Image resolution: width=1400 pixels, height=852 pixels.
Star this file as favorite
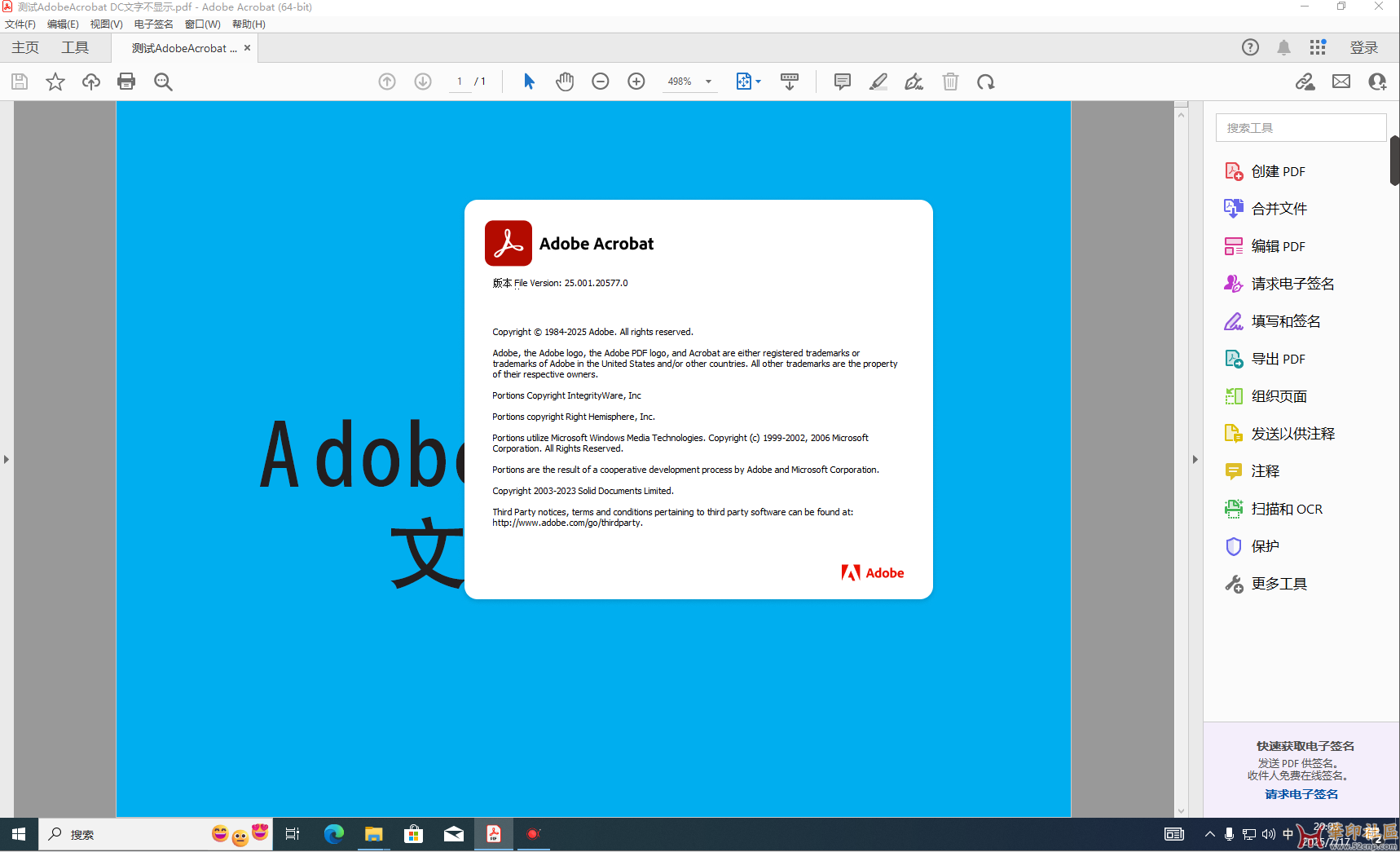[55, 82]
